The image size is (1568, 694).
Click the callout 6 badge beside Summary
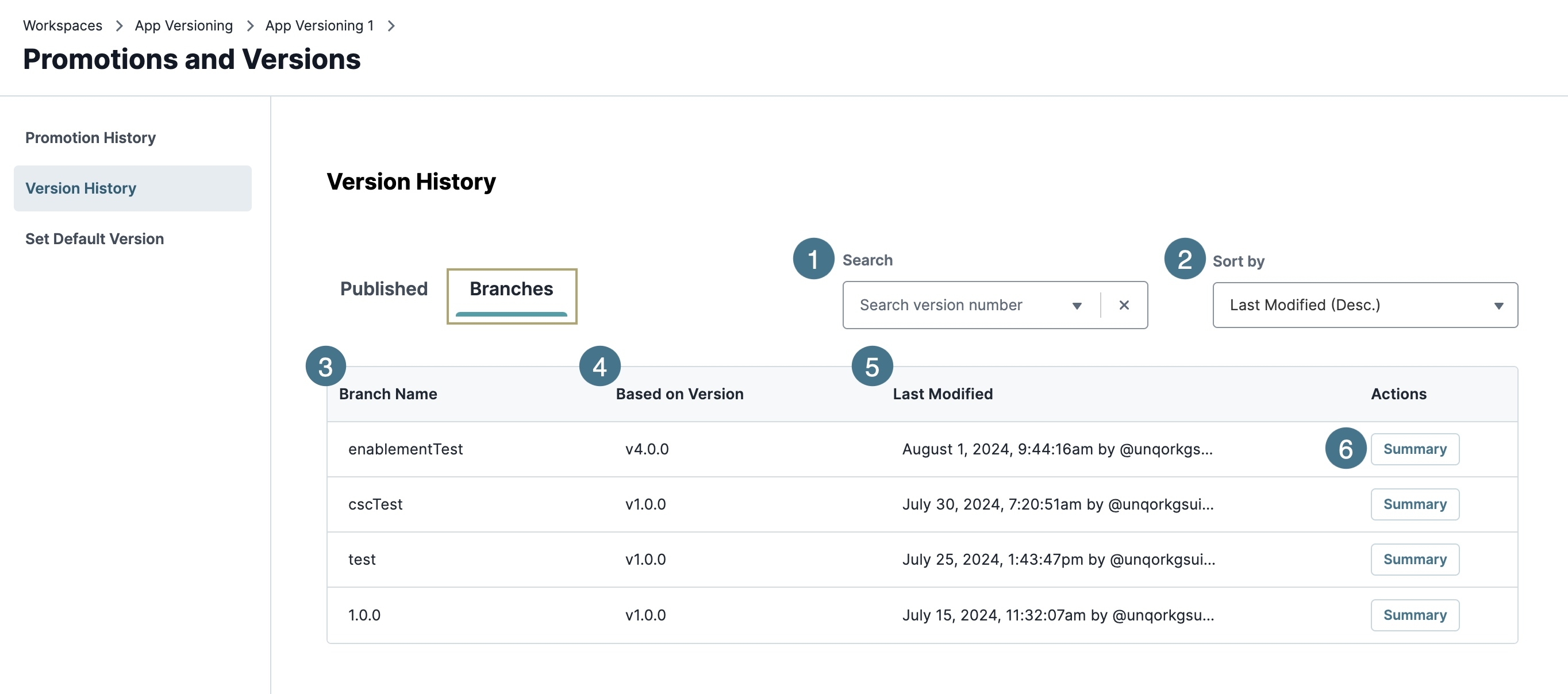tap(1344, 448)
